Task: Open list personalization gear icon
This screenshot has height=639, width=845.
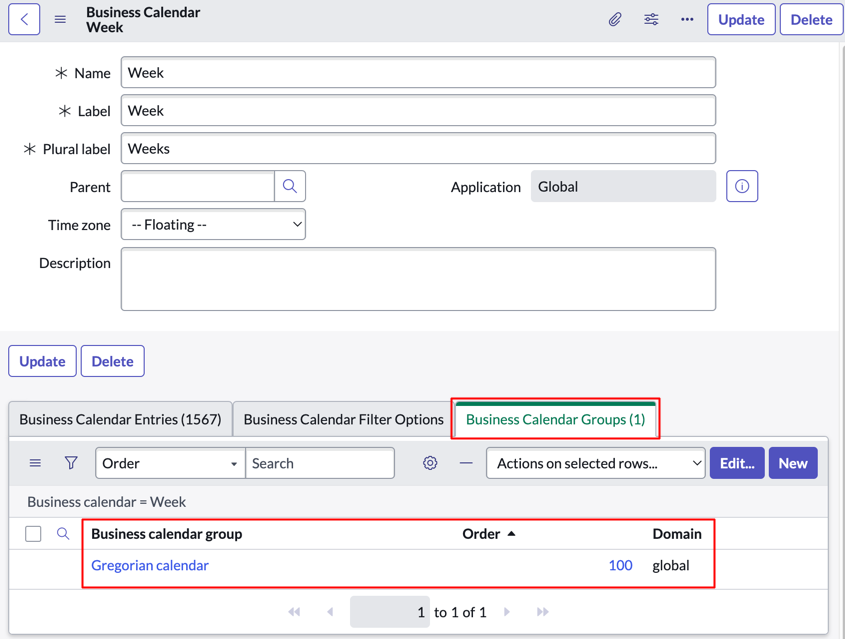Action: pos(430,463)
